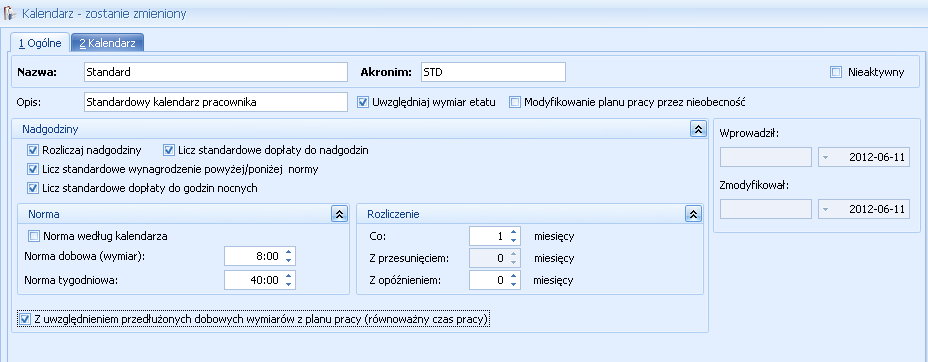Decrease the Co months value
The image size is (928, 362).
tap(513, 241)
